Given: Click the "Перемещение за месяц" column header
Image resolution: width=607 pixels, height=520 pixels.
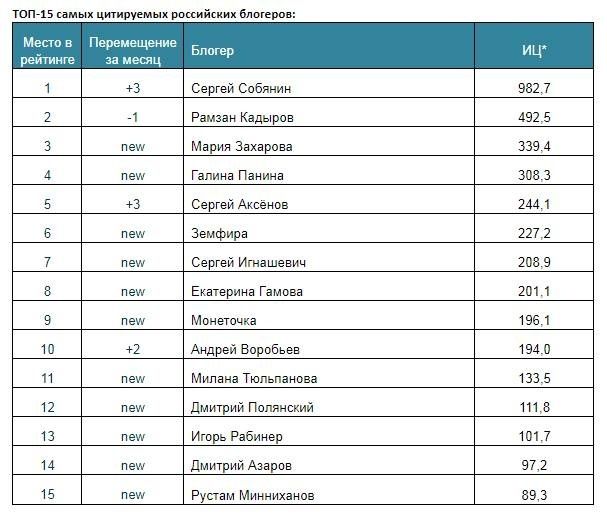Looking at the screenshot, I should click(132, 50).
